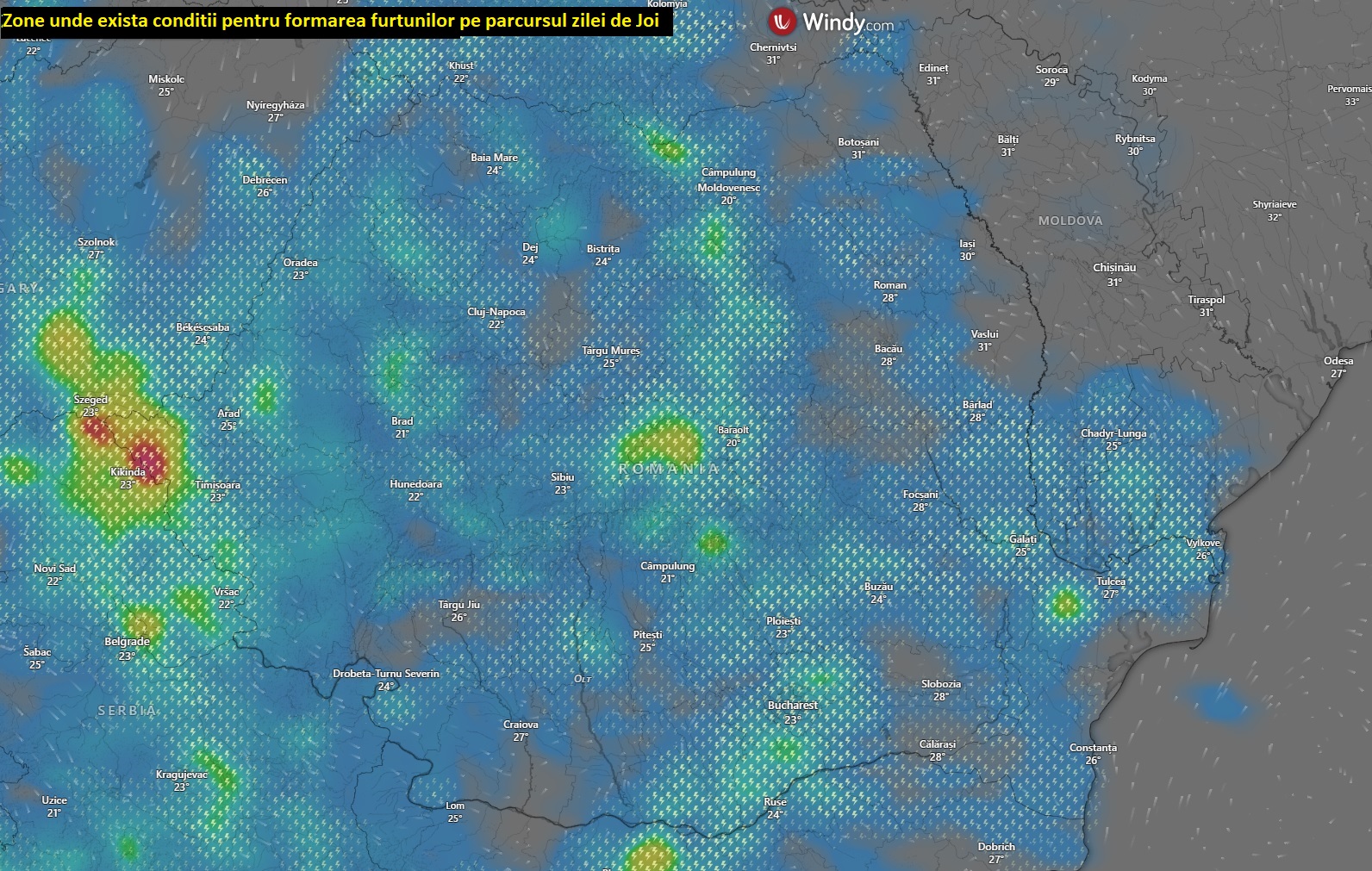Select the Slobozia city label

point(940,684)
